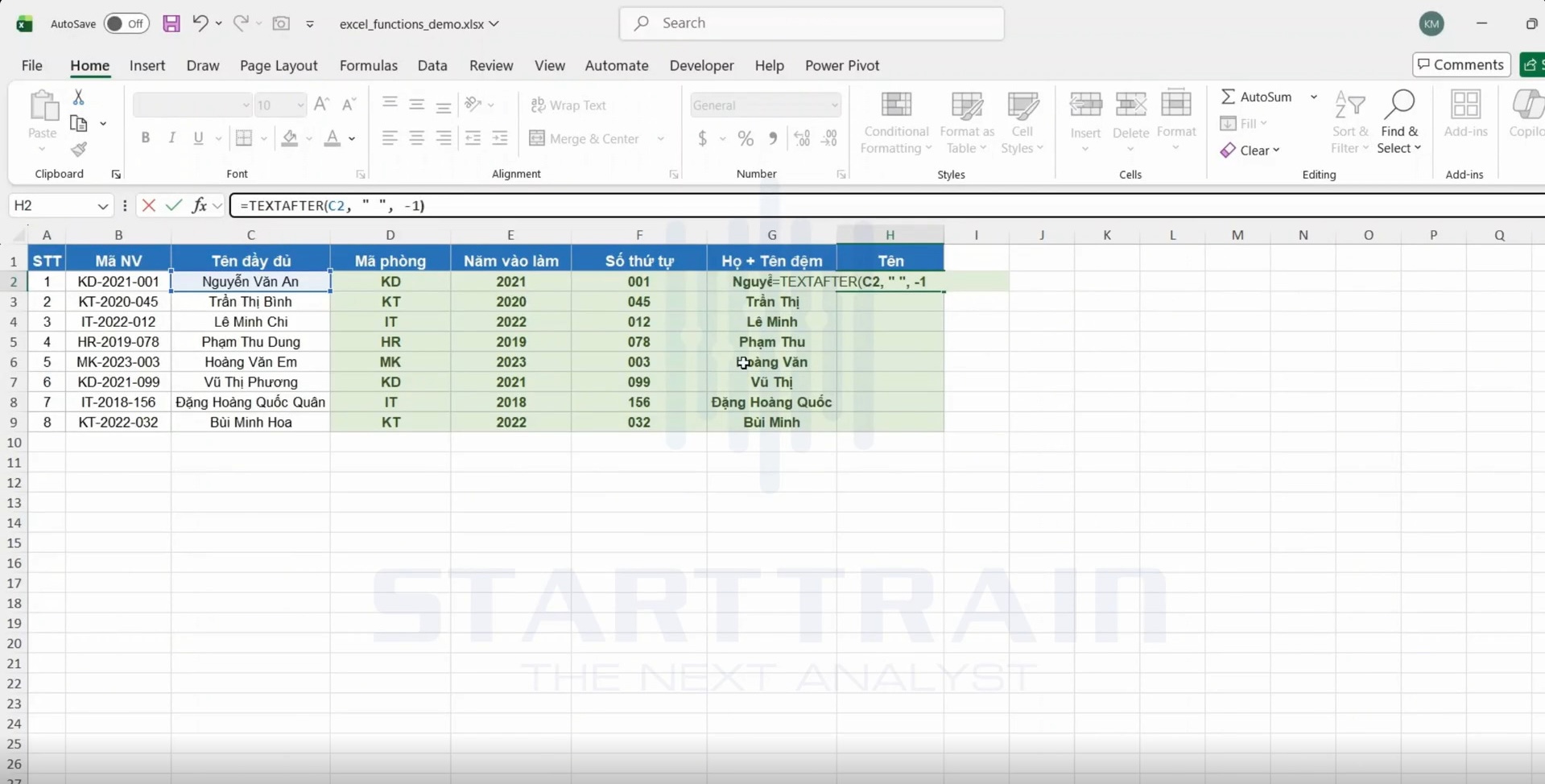Open the Number Format General dropdown
Viewport: 1545px width, 784px height.
pyautogui.click(x=834, y=105)
